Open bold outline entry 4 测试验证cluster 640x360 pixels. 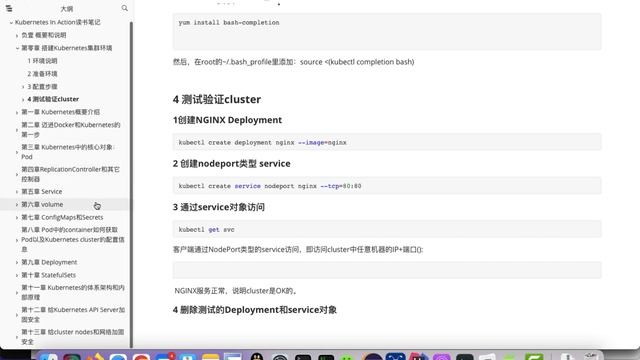pyautogui.click(x=53, y=99)
